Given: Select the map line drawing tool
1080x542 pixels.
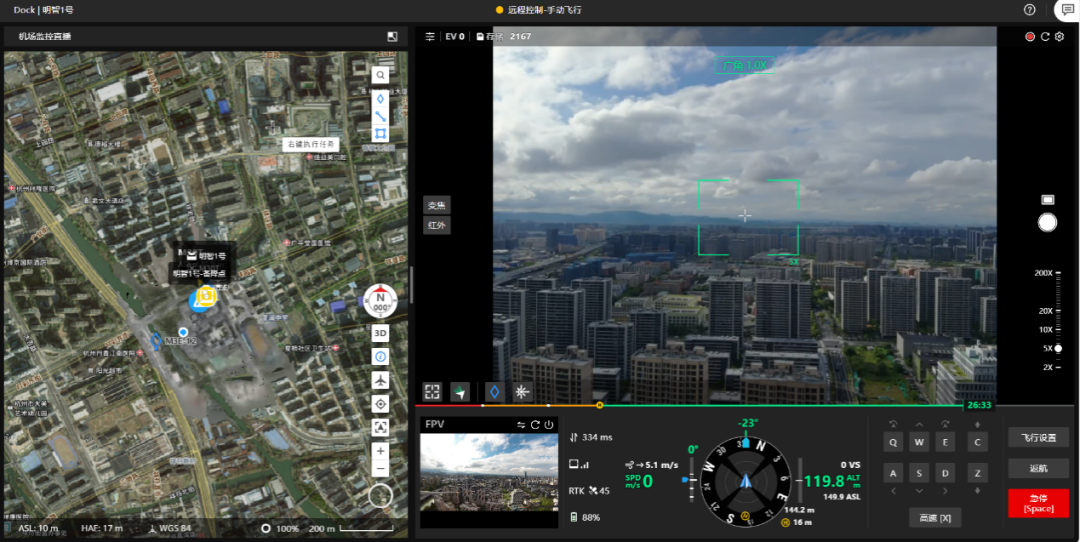Looking at the screenshot, I should [380, 116].
